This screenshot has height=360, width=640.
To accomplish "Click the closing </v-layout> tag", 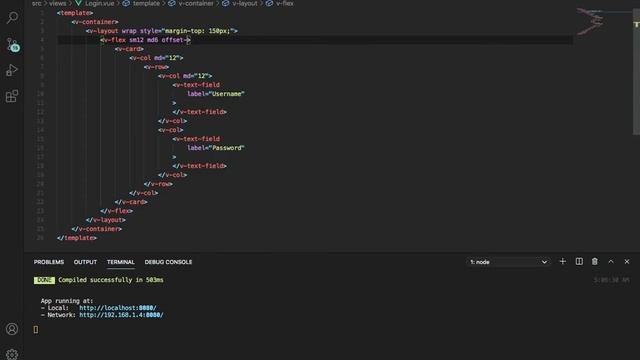I will (x=105, y=220).
